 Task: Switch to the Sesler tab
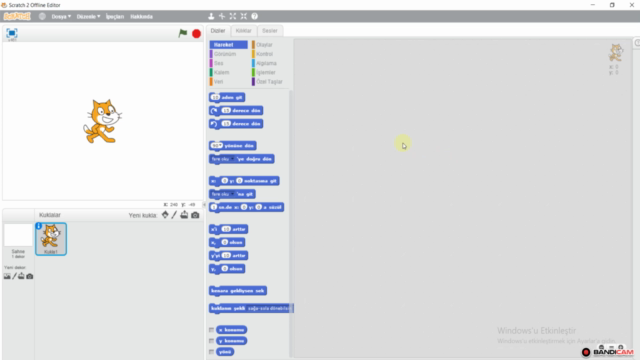(x=269, y=31)
